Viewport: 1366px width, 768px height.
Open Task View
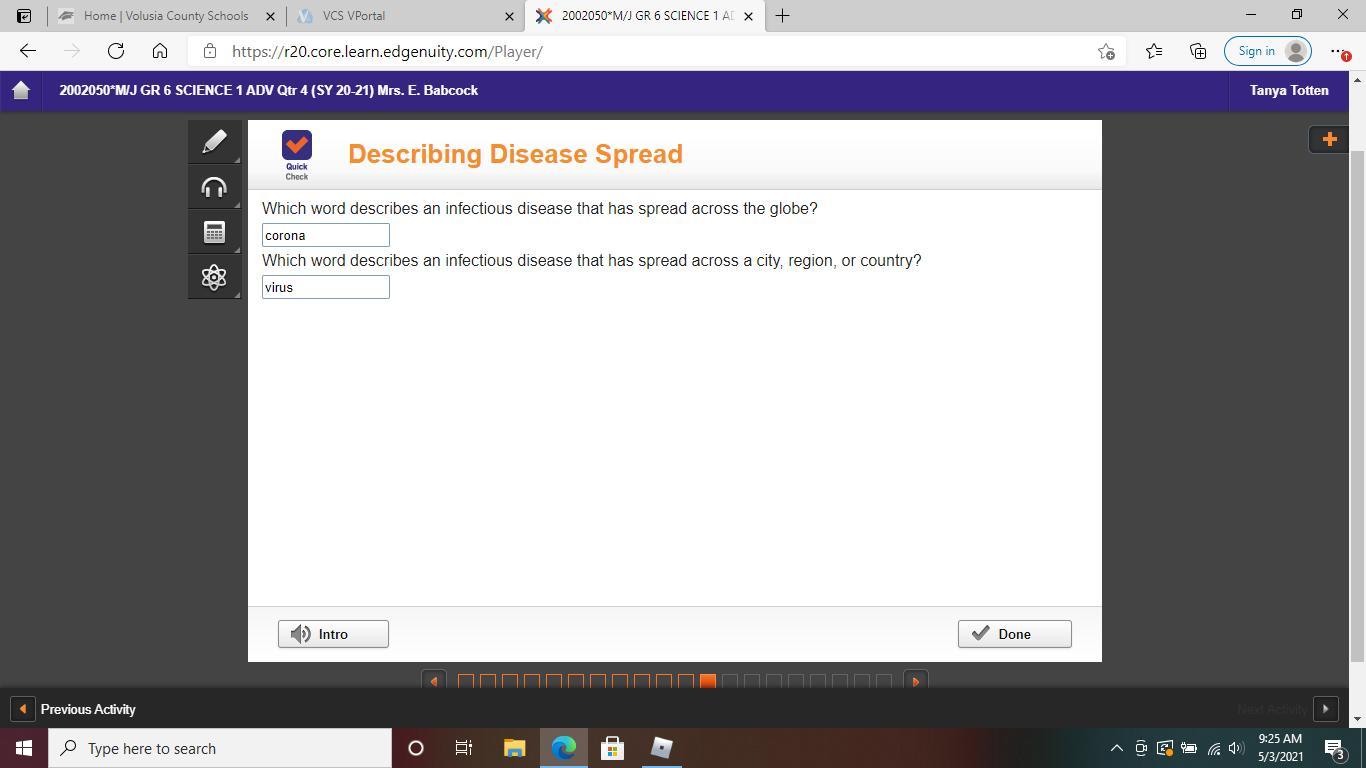pyautogui.click(x=464, y=748)
